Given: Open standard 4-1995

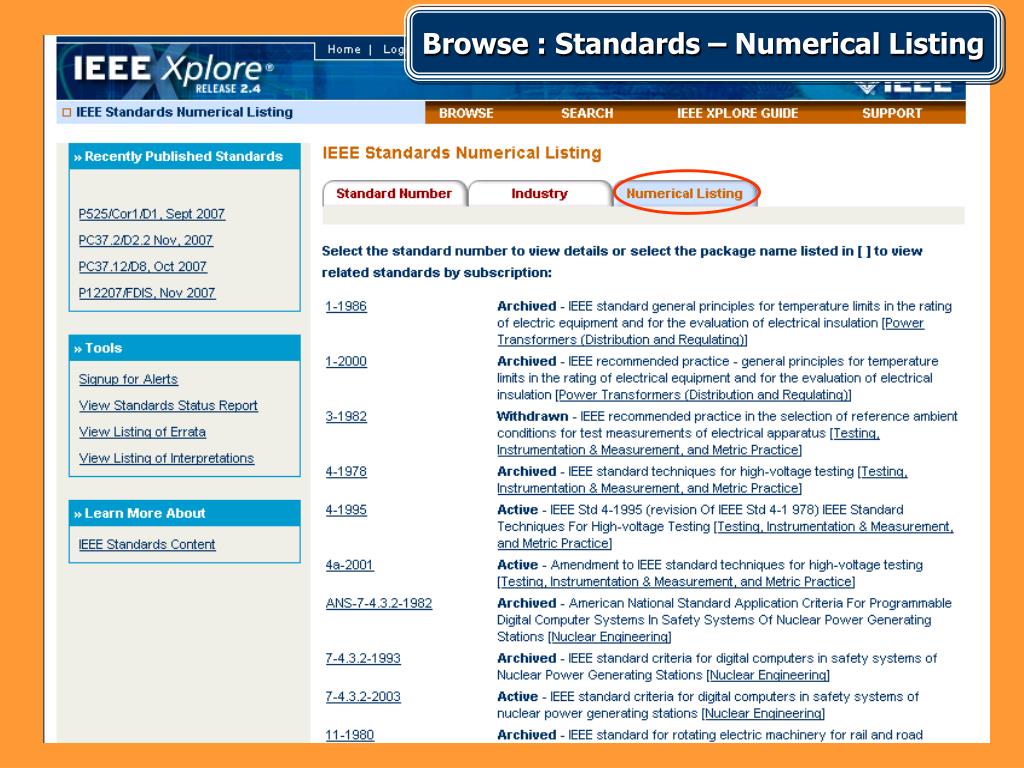Looking at the screenshot, I should [346, 509].
